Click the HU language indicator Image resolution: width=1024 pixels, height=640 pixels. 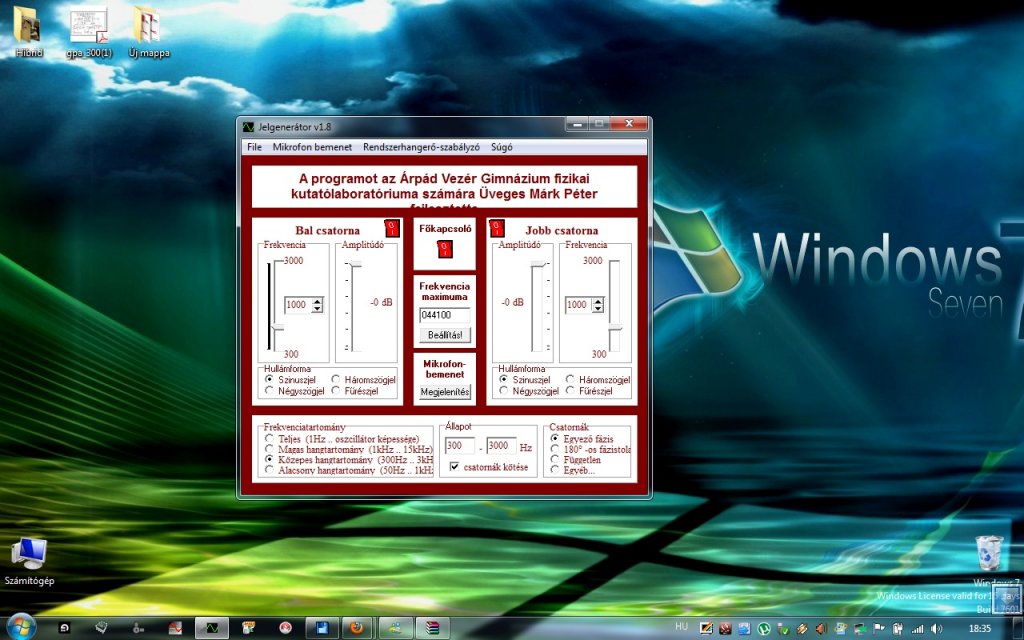[682, 626]
